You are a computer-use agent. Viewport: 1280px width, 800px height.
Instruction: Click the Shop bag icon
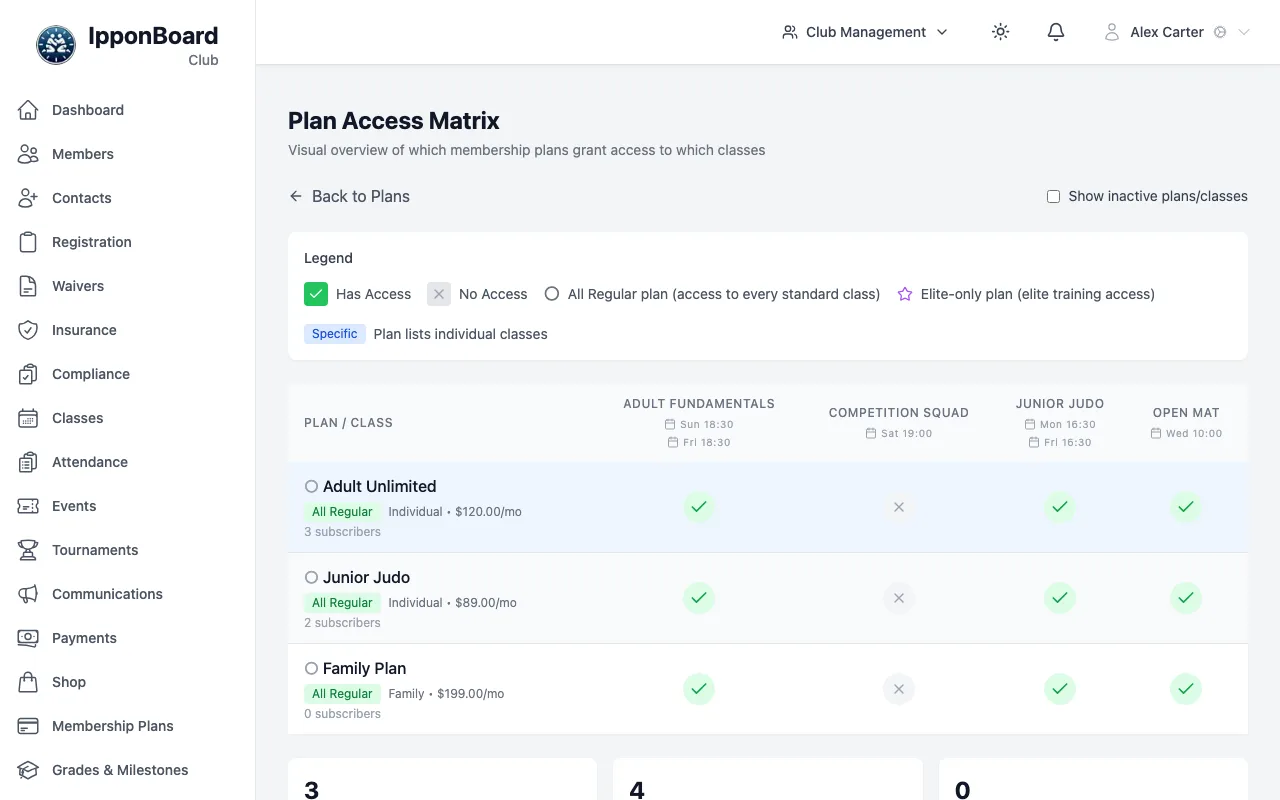(28, 682)
